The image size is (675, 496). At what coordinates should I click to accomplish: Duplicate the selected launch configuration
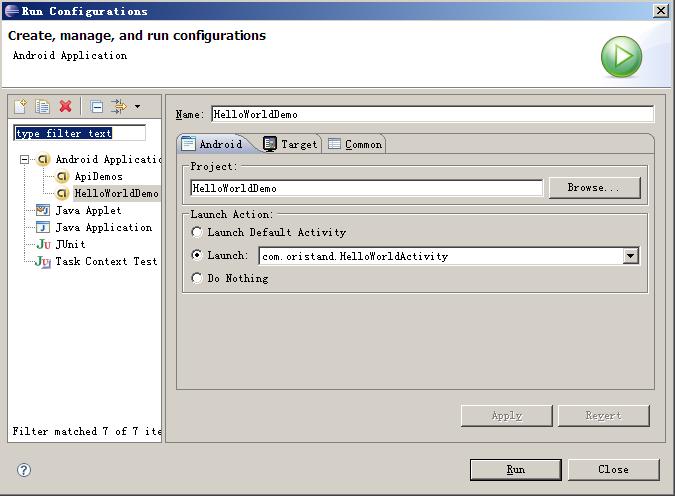[x=42, y=106]
